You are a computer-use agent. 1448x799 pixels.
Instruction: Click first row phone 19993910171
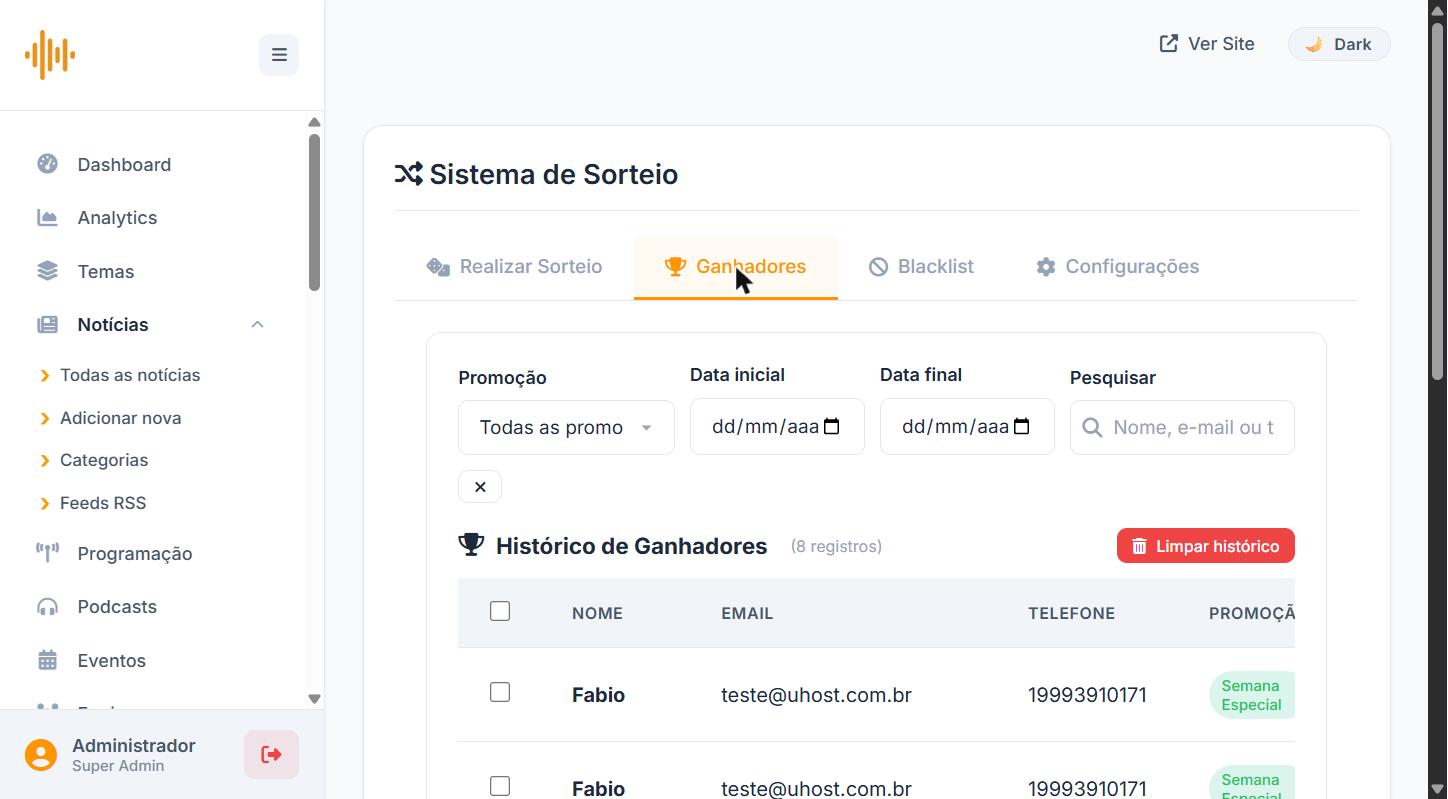[x=1087, y=695]
